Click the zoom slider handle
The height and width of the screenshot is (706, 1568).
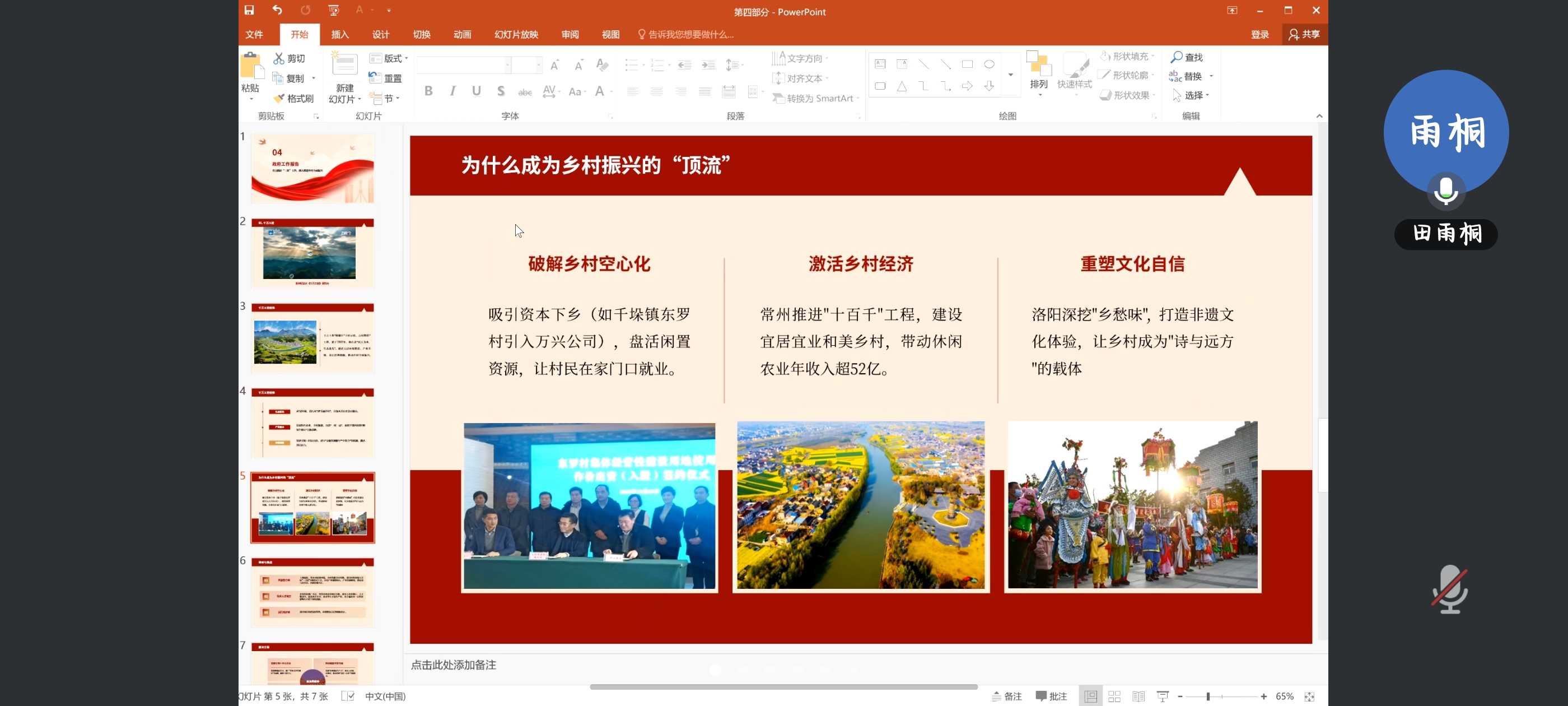(1208, 696)
